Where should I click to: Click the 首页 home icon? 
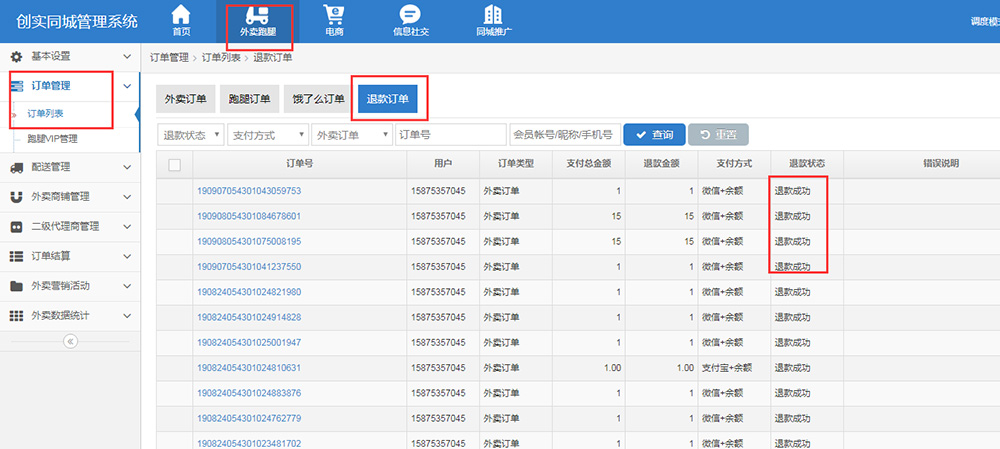click(x=181, y=15)
